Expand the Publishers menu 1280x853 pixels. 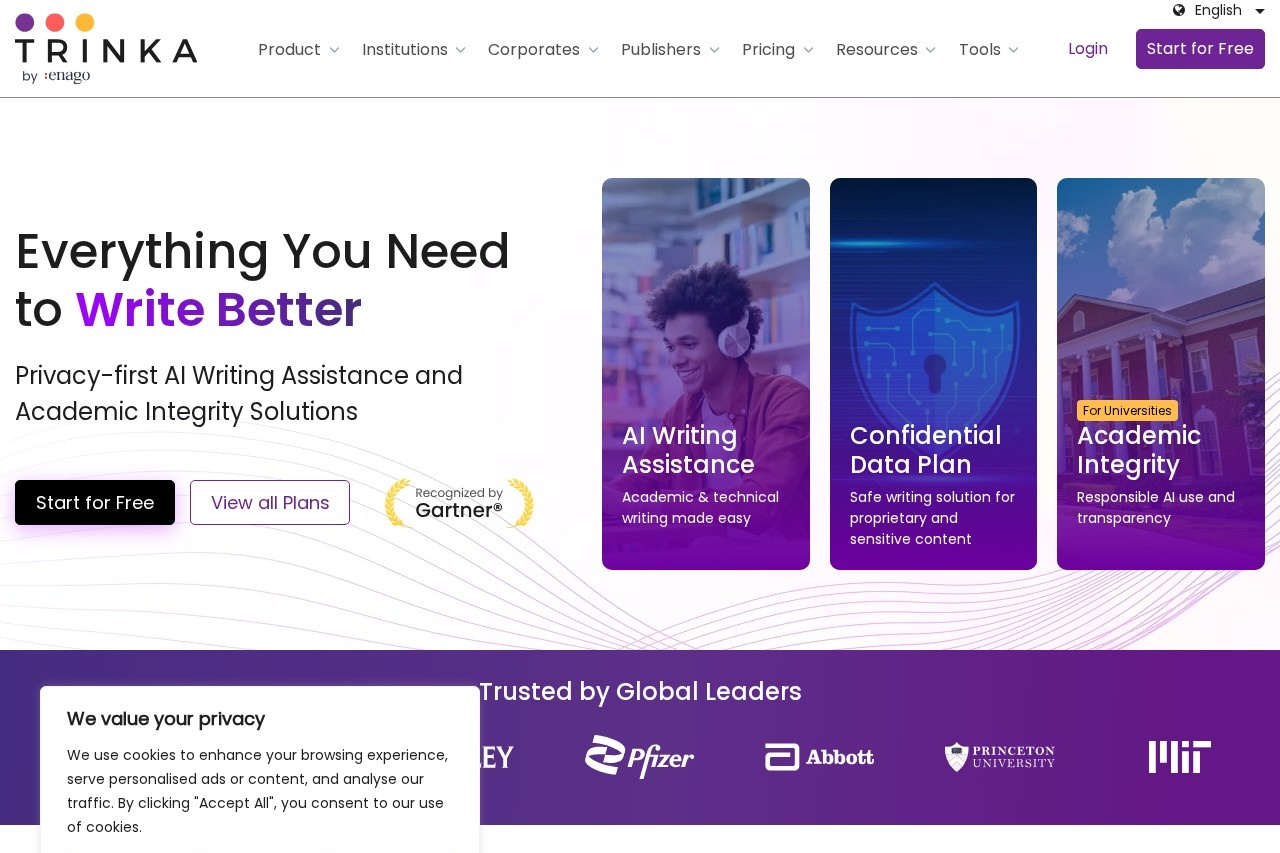click(x=670, y=49)
